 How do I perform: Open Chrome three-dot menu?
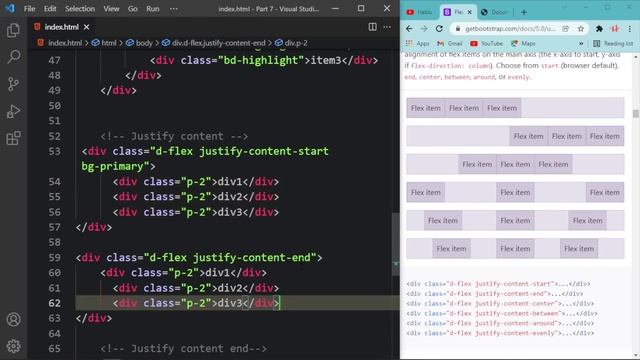pos(630,29)
